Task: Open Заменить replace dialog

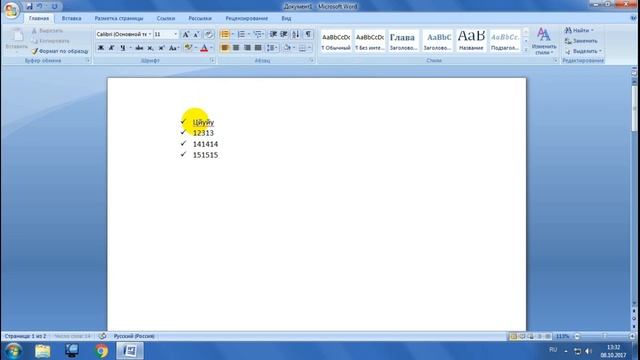Action: [x=581, y=41]
